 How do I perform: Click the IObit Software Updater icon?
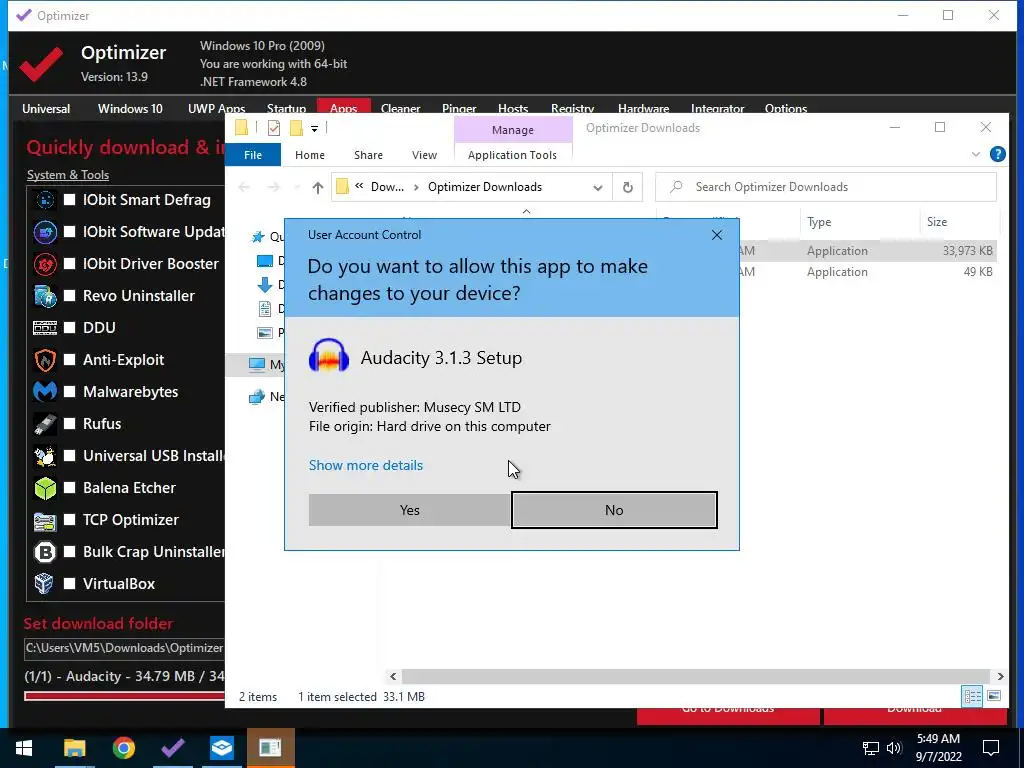45,232
